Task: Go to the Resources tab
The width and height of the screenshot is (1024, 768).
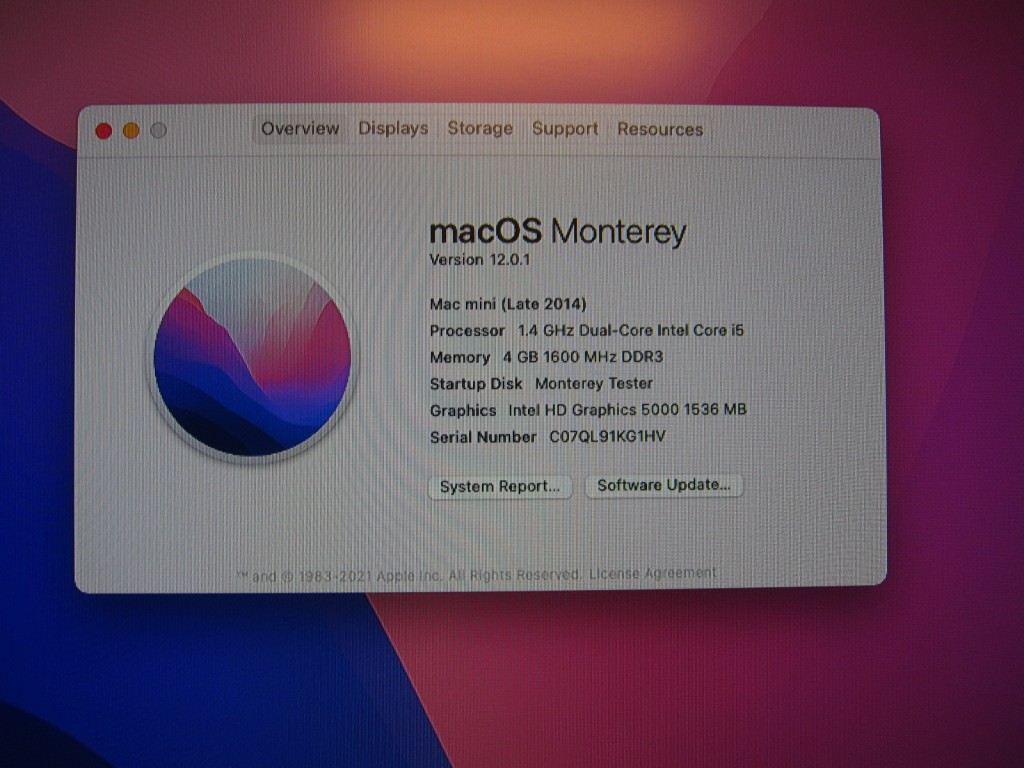Action: point(660,129)
